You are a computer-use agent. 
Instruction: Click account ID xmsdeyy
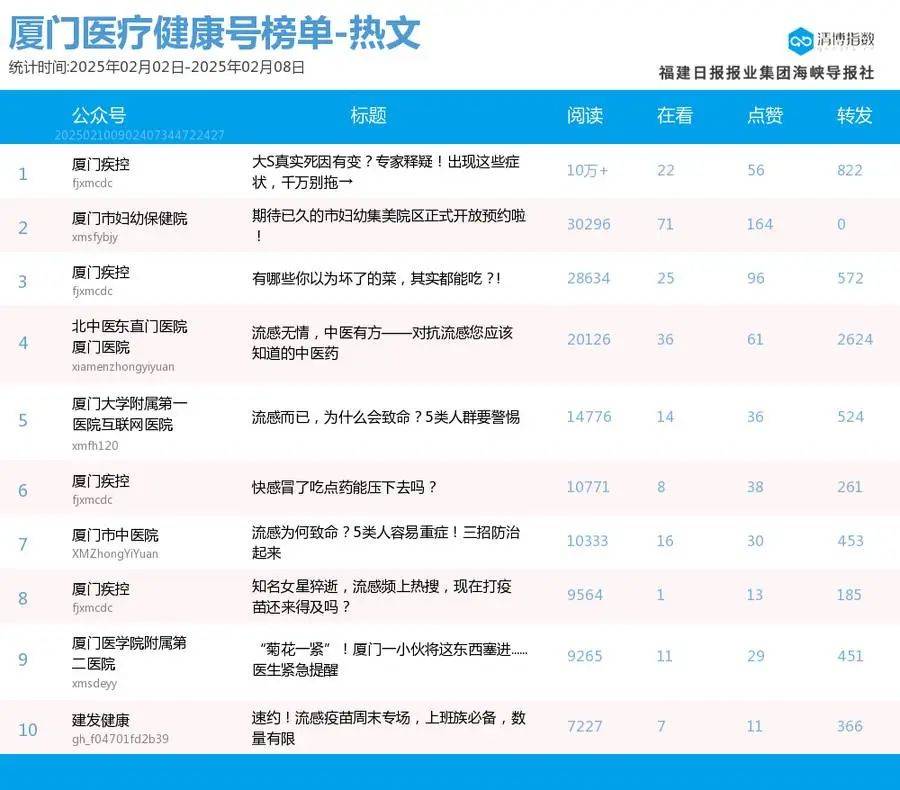point(94,683)
